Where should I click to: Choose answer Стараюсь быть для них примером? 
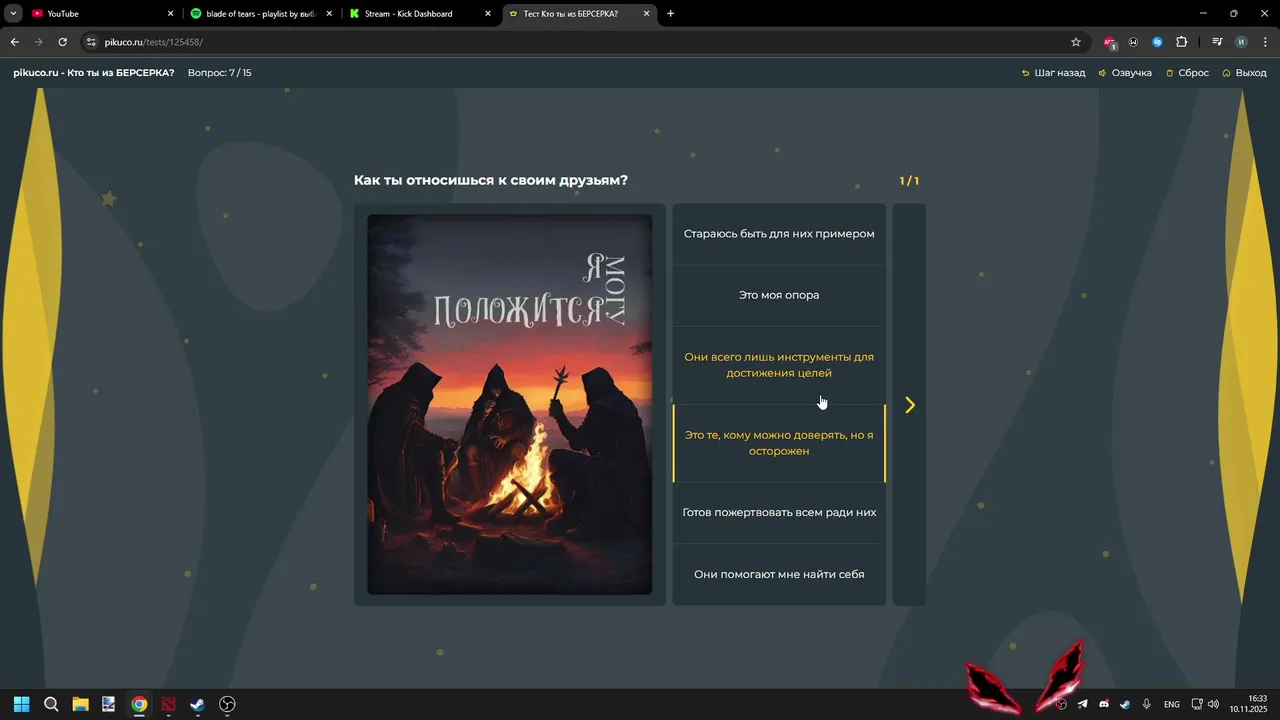pyautogui.click(x=779, y=234)
